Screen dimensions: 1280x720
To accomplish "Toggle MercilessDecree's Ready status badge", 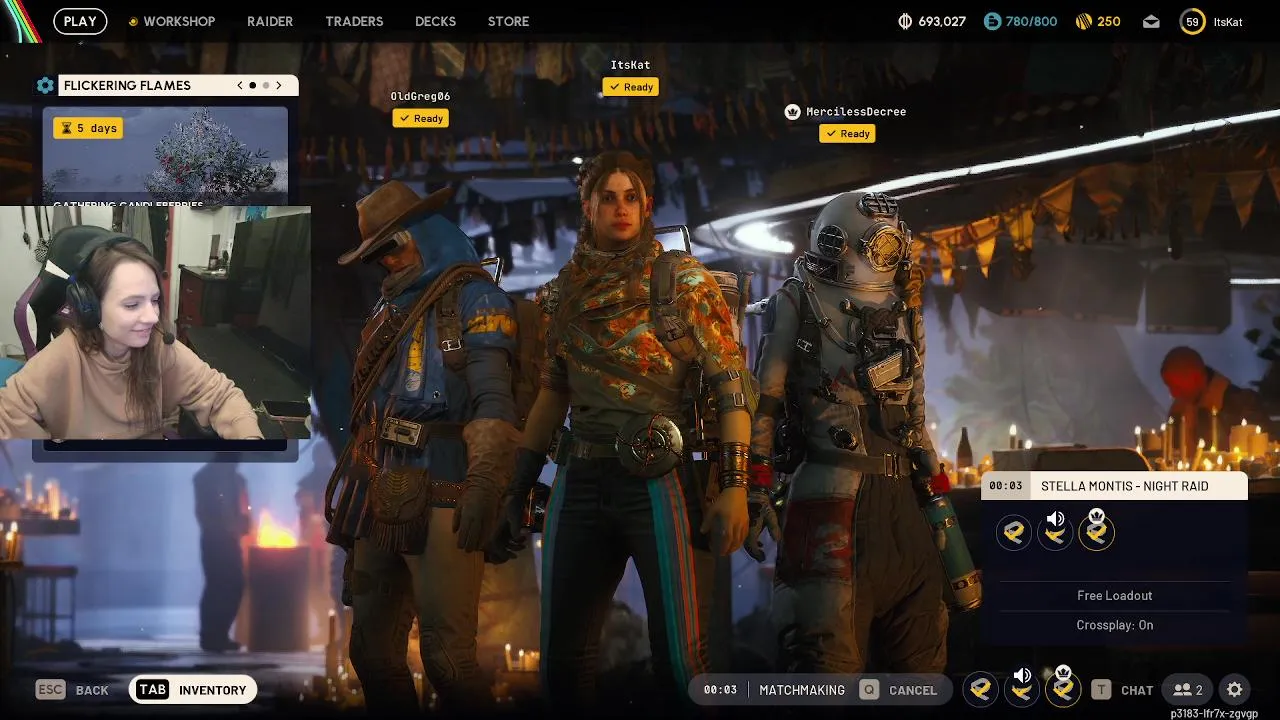I will pyautogui.click(x=847, y=133).
